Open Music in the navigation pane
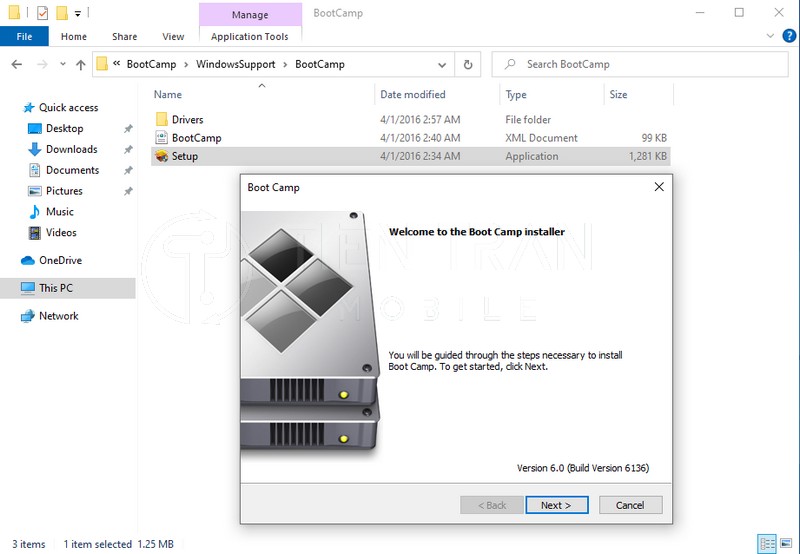The image size is (800, 554). click(60, 212)
